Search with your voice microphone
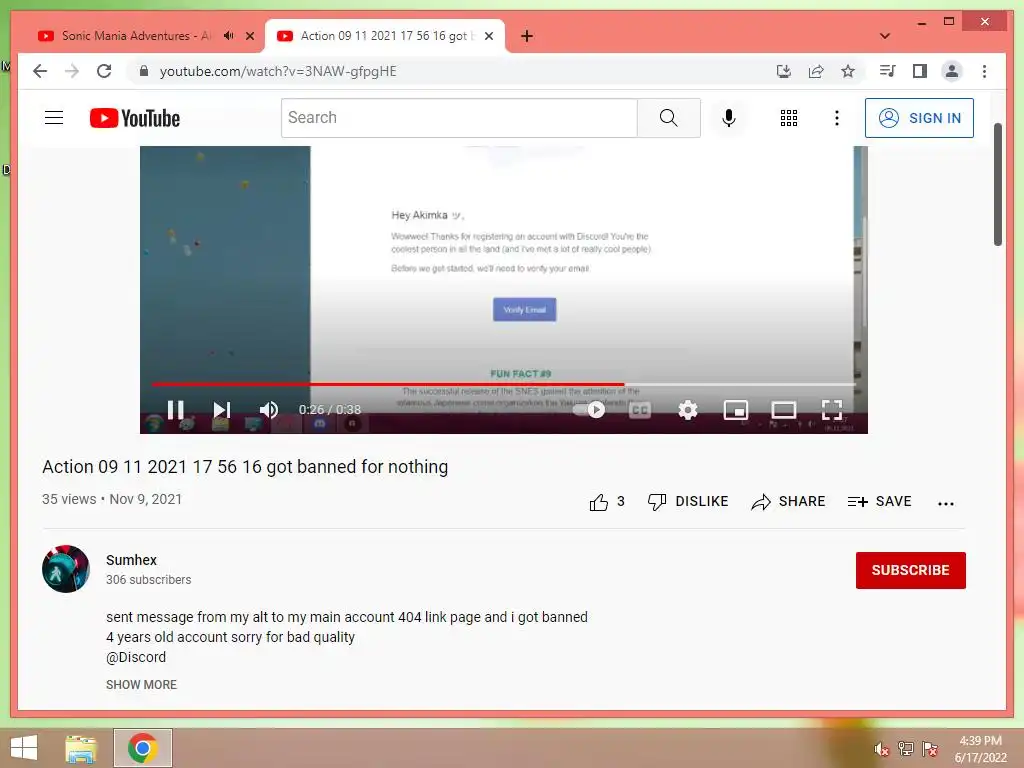This screenshot has width=1024, height=768. [x=729, y=118]
